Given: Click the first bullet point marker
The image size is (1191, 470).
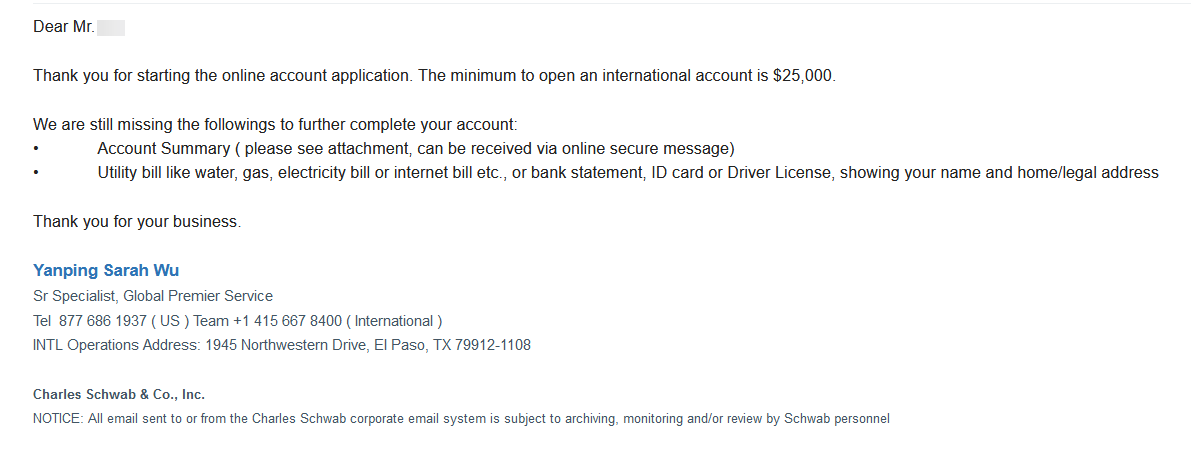Looking at the screenshot, I should [x=36, y=150].
